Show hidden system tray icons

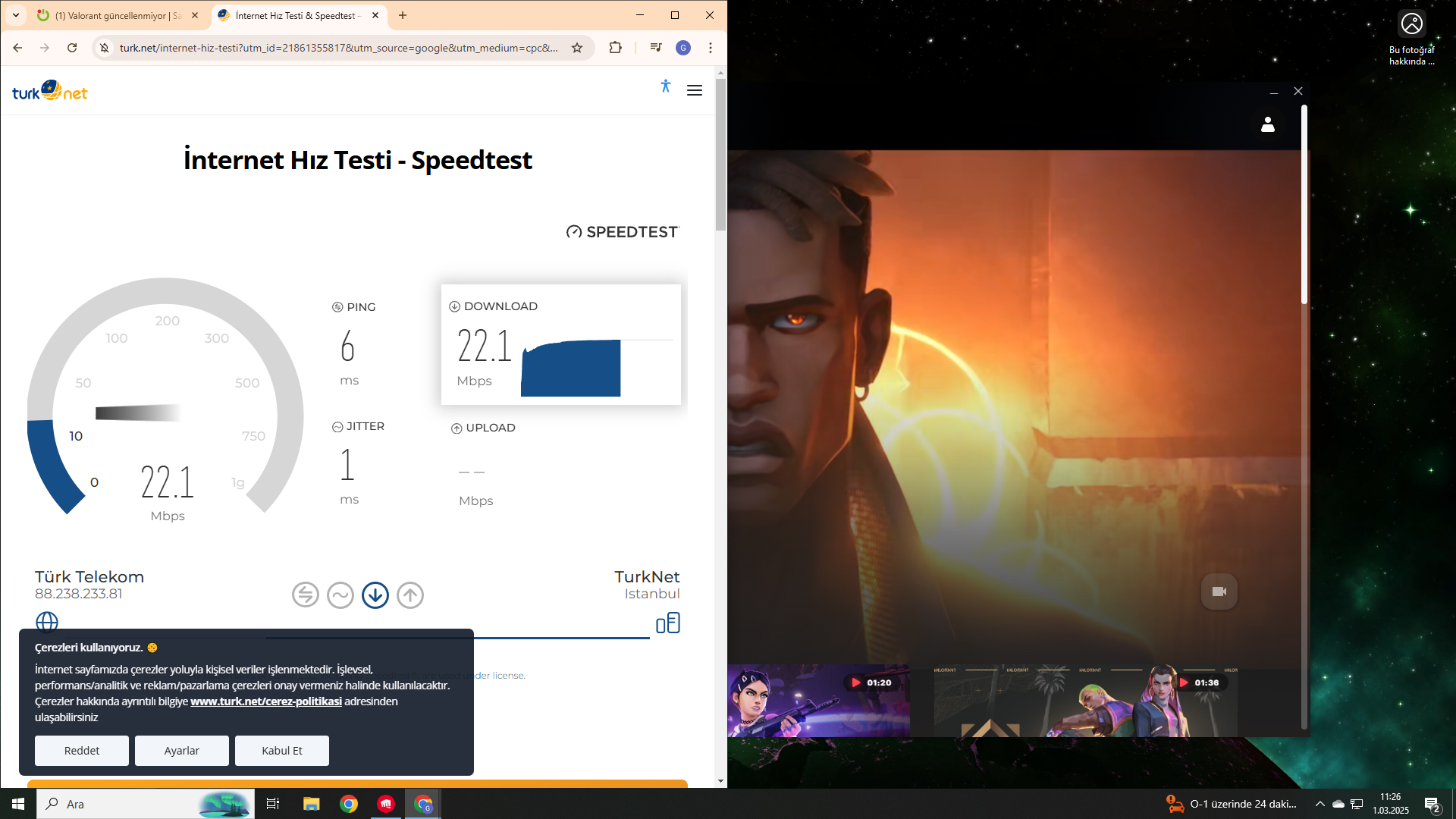[1319, 804]
